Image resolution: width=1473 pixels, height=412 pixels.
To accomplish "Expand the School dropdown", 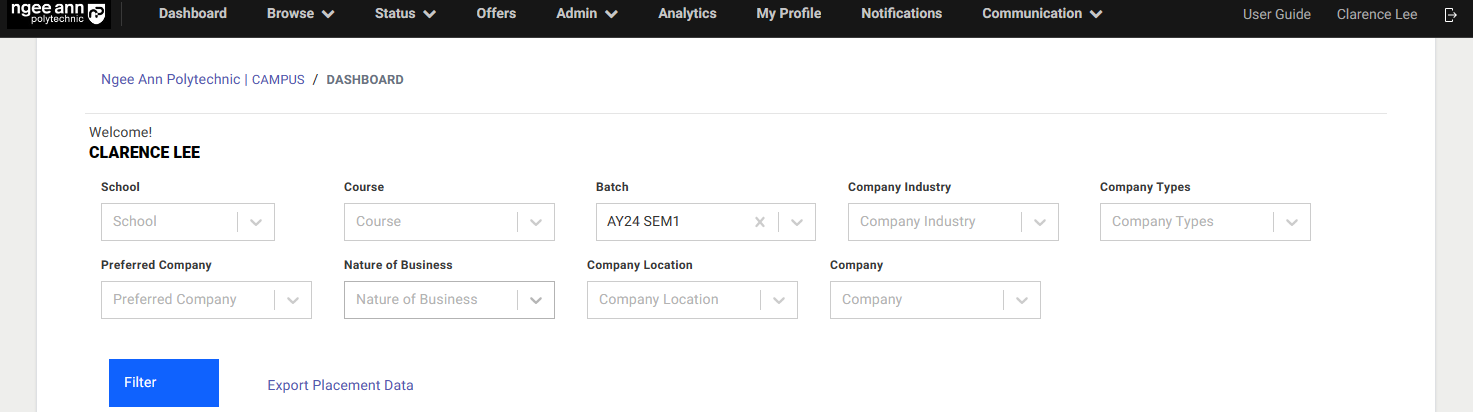I will 256,222.
